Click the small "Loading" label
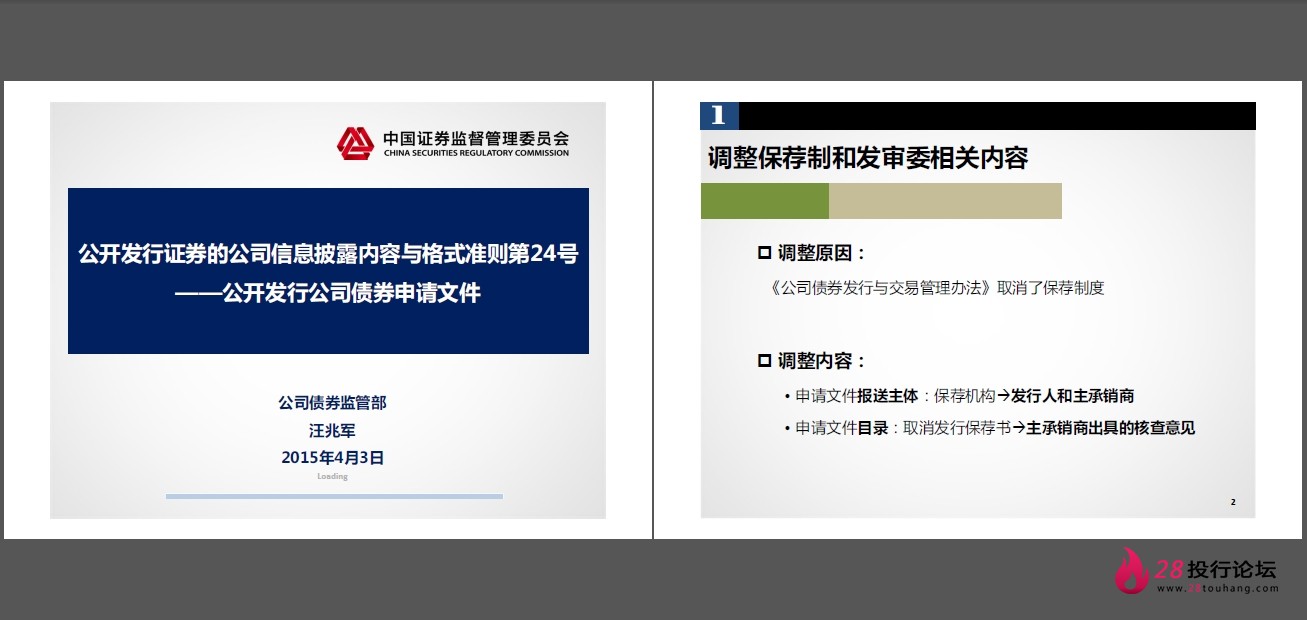The width and height of the screenshot is (1307, 620). click(x=332, y=477)
